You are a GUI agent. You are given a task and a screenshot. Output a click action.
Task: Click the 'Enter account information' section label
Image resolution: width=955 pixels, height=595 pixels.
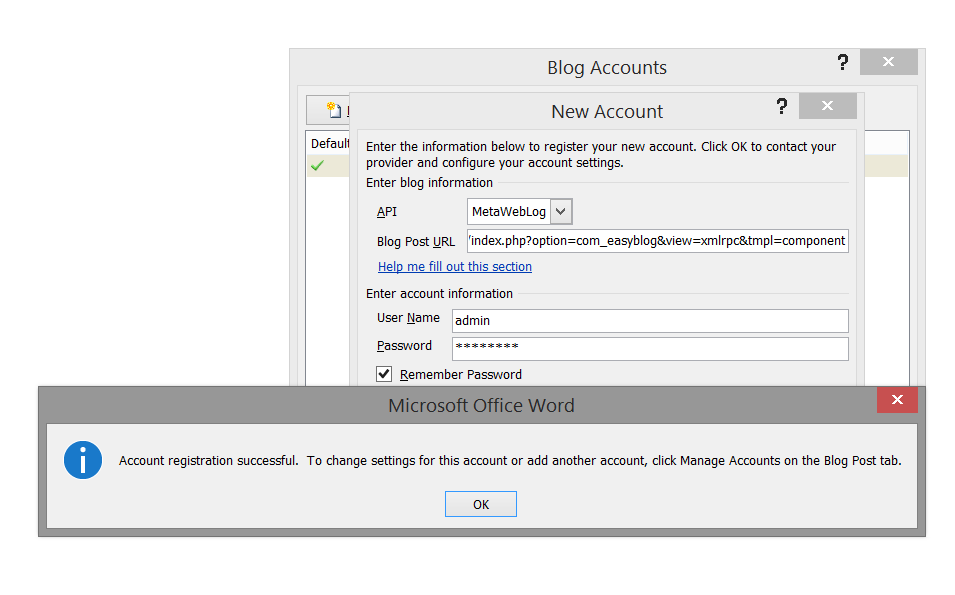[439, 294]
